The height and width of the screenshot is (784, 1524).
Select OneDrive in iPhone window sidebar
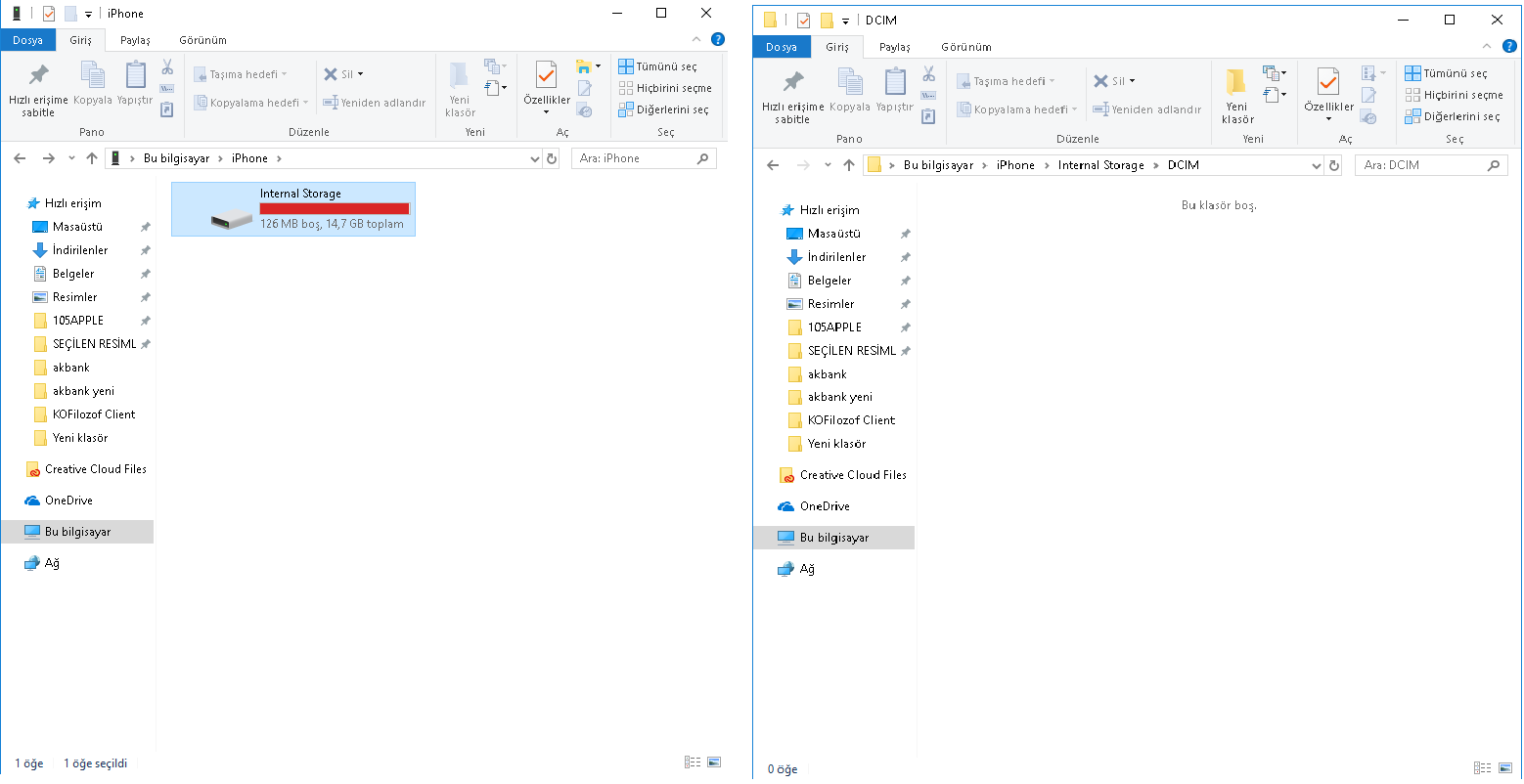(x=68, y=501)
